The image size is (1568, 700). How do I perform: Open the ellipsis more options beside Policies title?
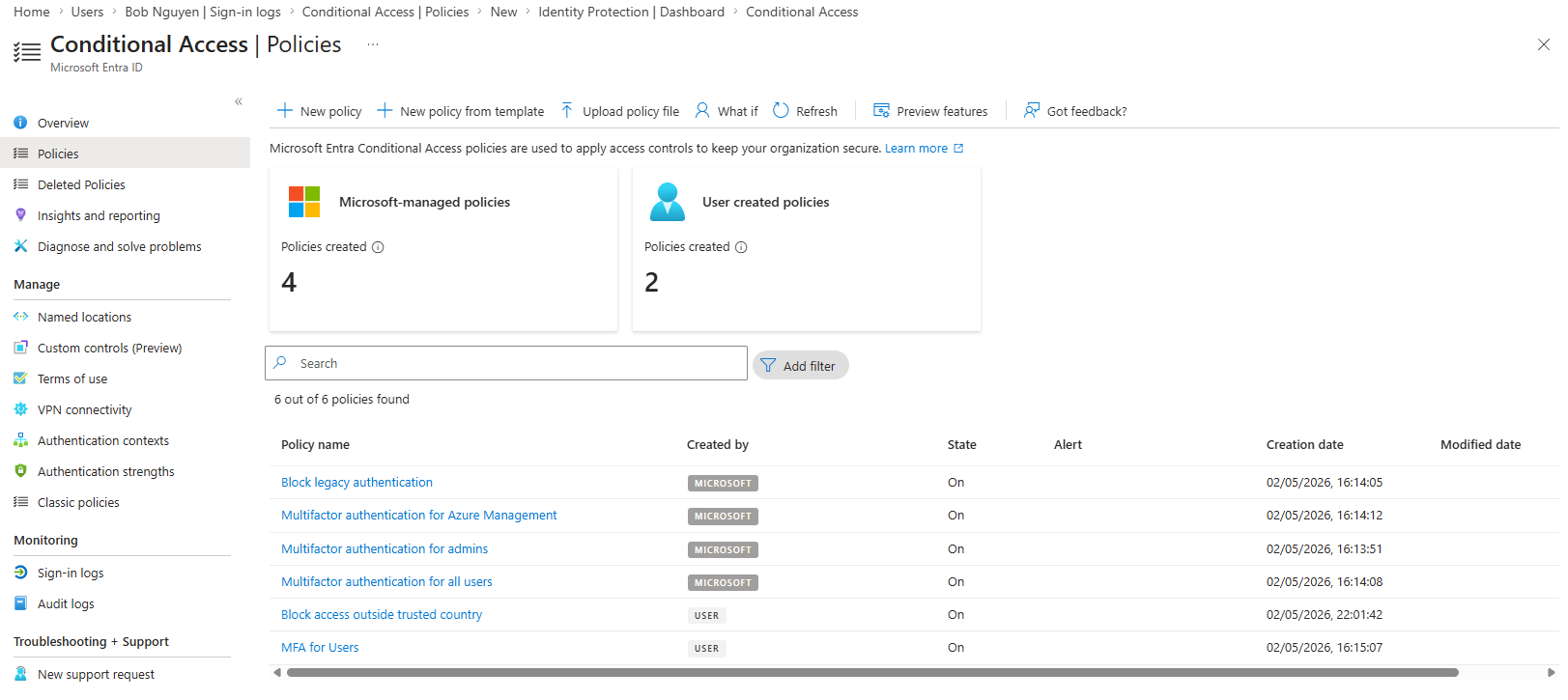pyautogui.click(x=373, y=44)
